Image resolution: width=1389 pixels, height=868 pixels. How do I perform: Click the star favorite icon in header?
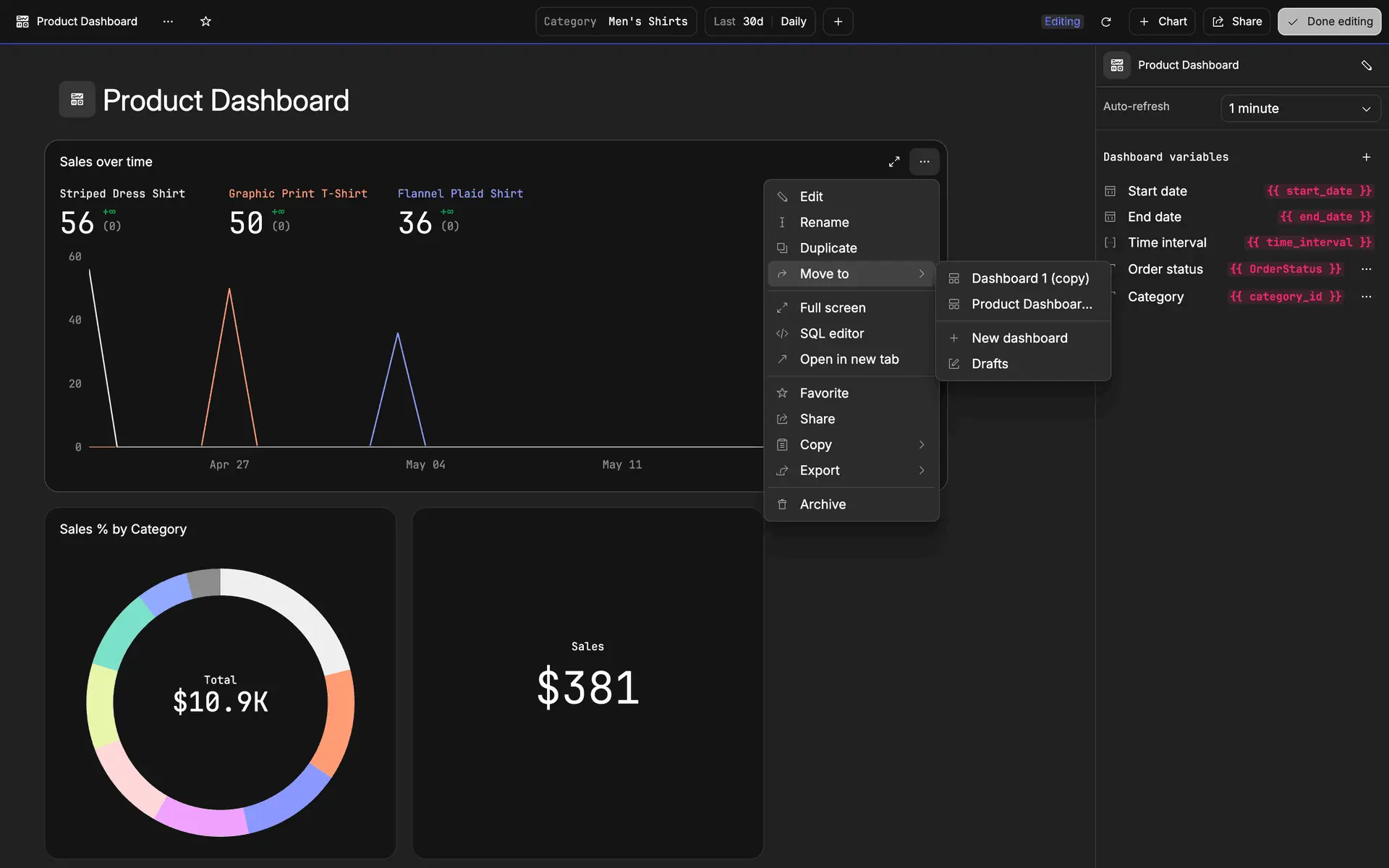[205, 22]
